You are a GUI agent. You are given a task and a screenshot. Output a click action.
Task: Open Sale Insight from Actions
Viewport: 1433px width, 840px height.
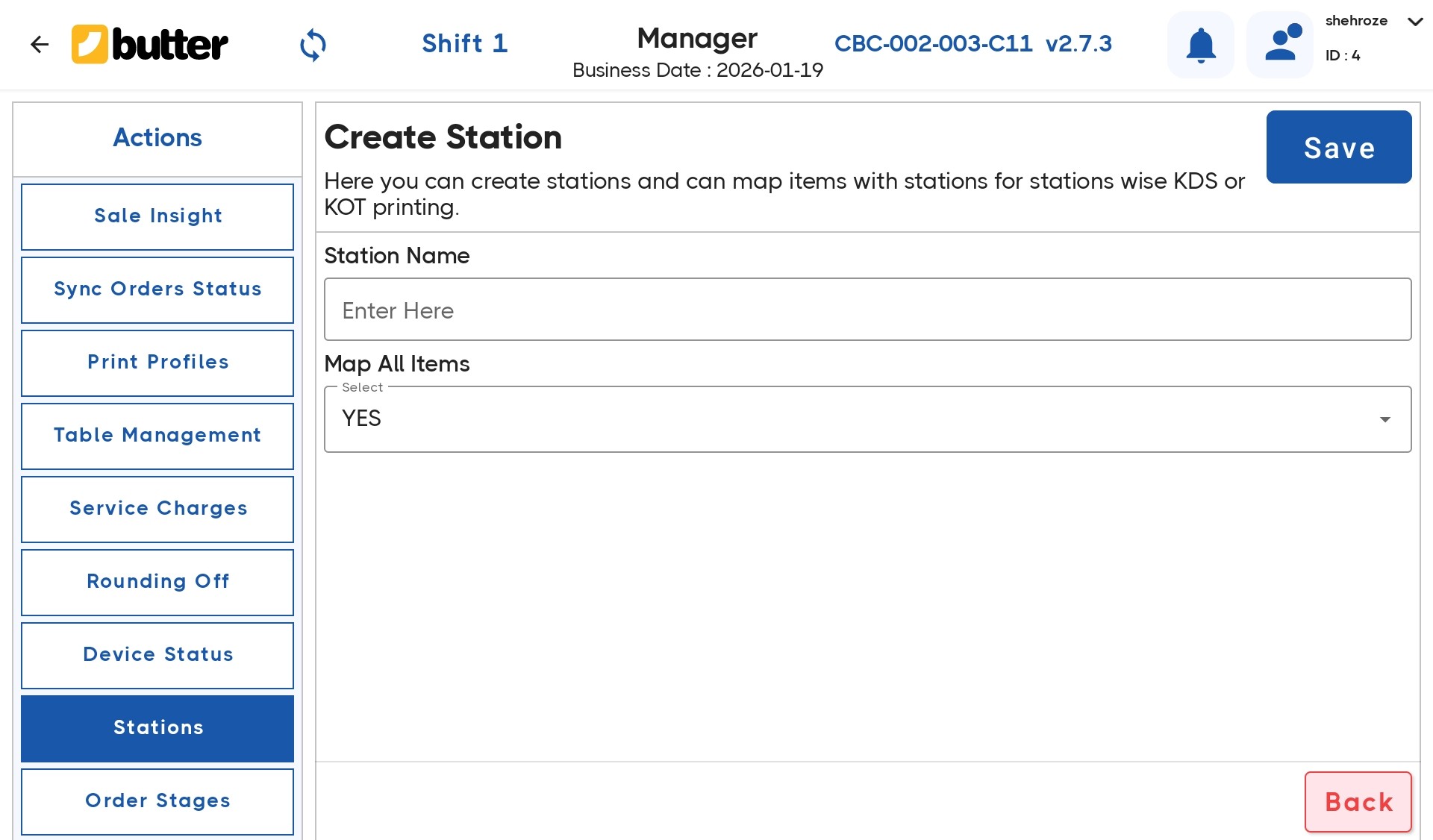[x=157, y=216]
